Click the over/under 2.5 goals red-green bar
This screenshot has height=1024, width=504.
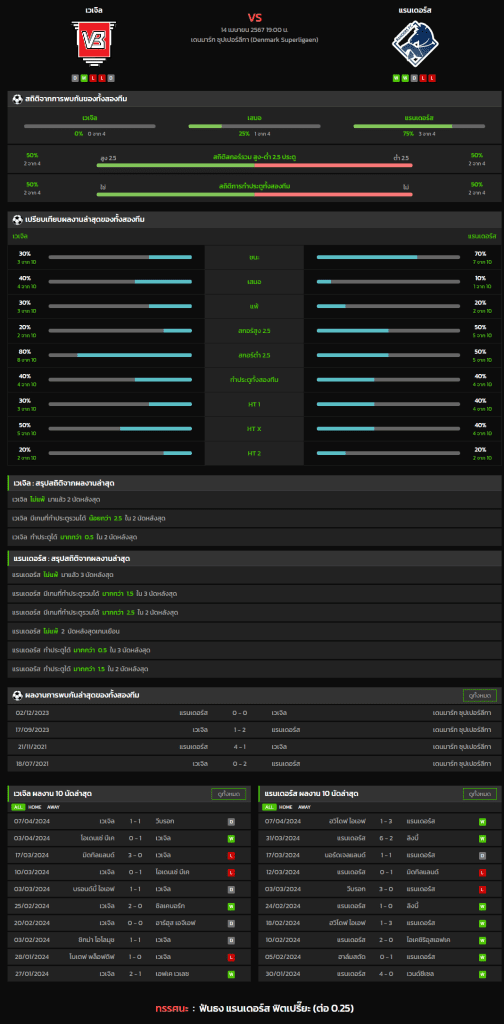click(x=254, y=165)
